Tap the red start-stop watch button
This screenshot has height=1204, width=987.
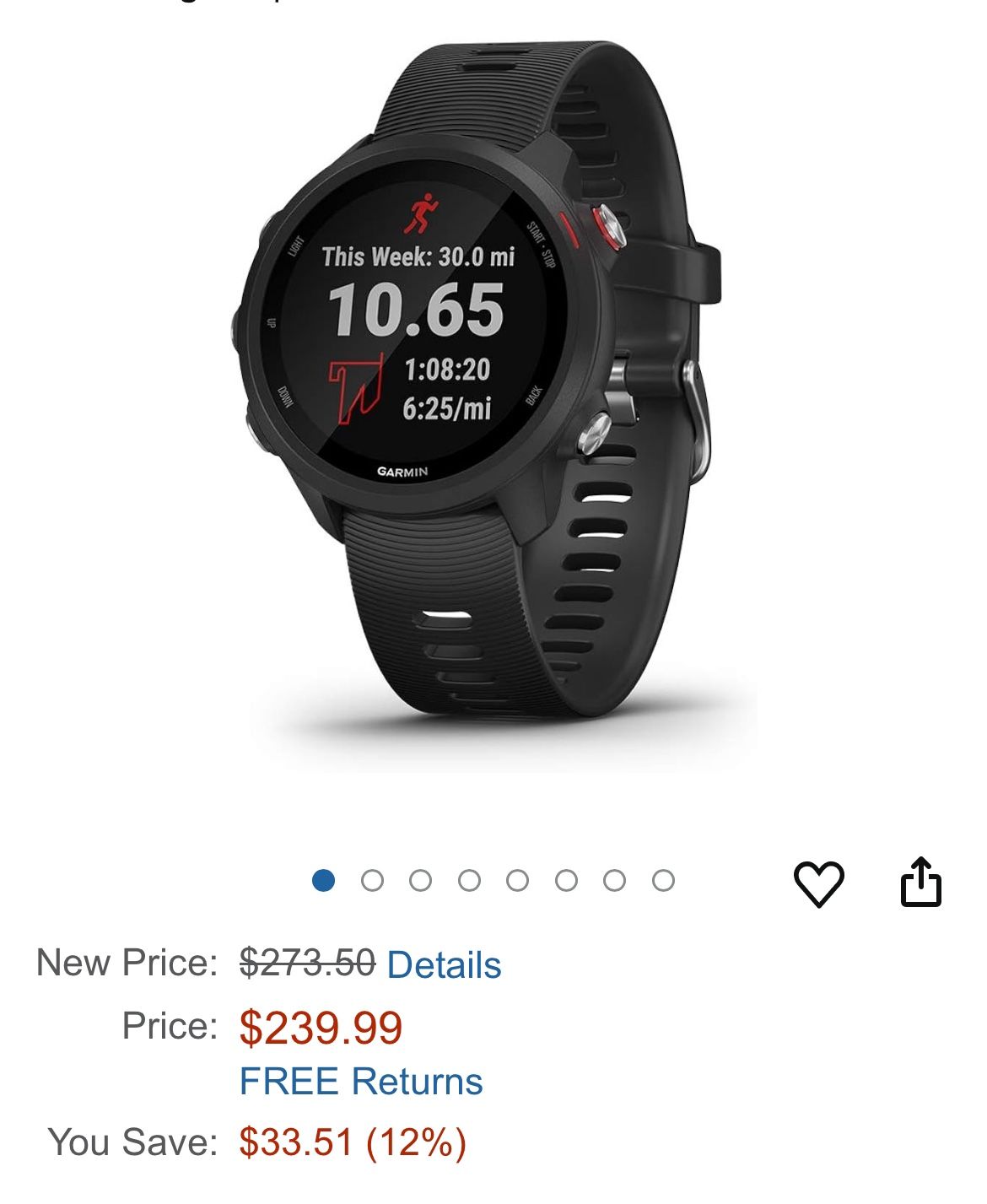(607, 226)
